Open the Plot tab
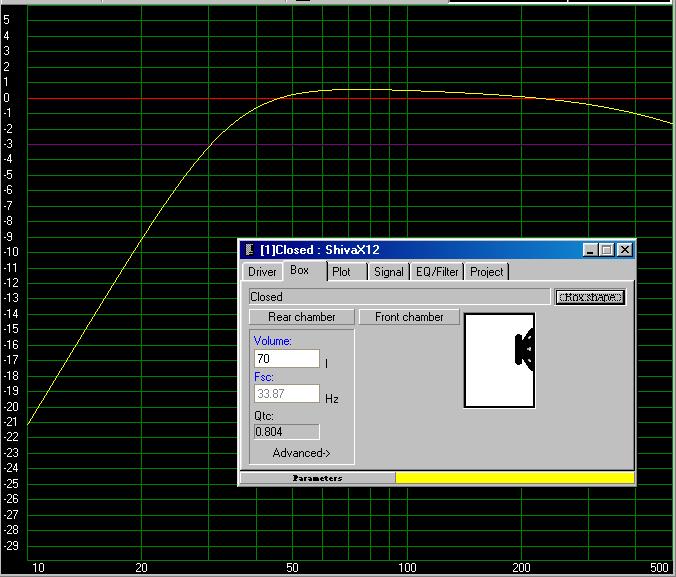676x577 pixels. pos(347,272)
